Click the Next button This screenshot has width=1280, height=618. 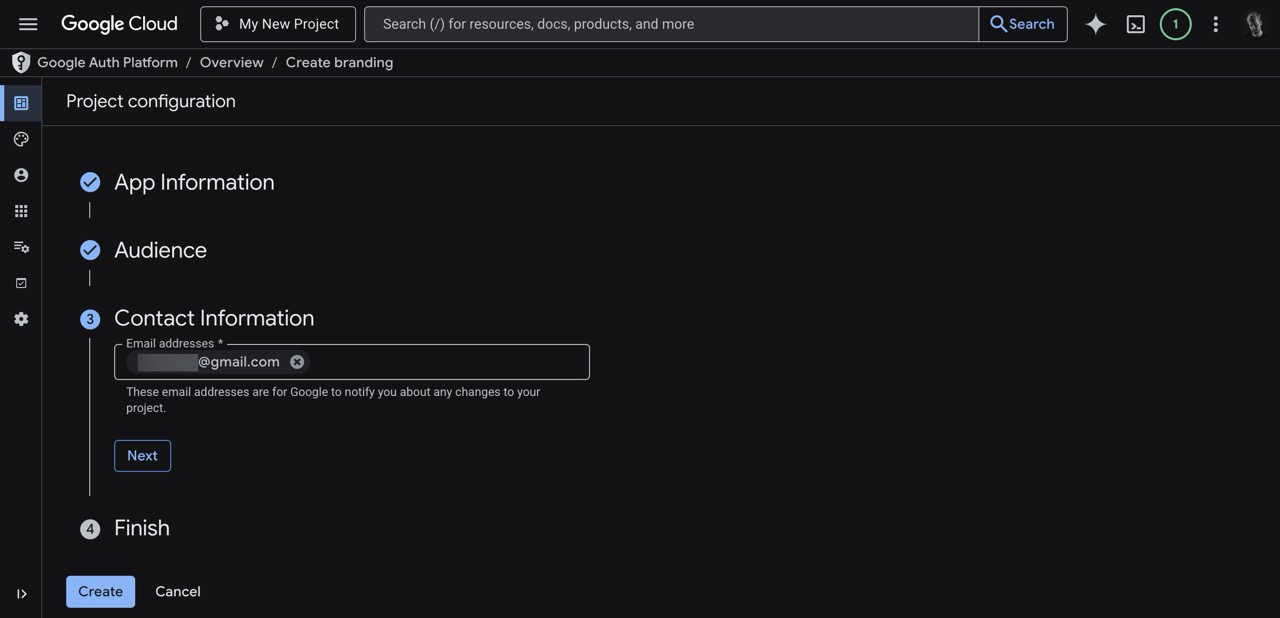142,456
